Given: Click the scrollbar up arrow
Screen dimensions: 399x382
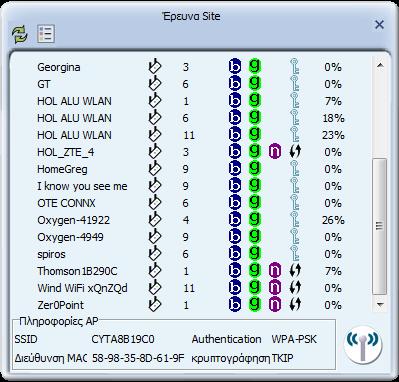Looking at the screenshot, I should pos(380,65).
